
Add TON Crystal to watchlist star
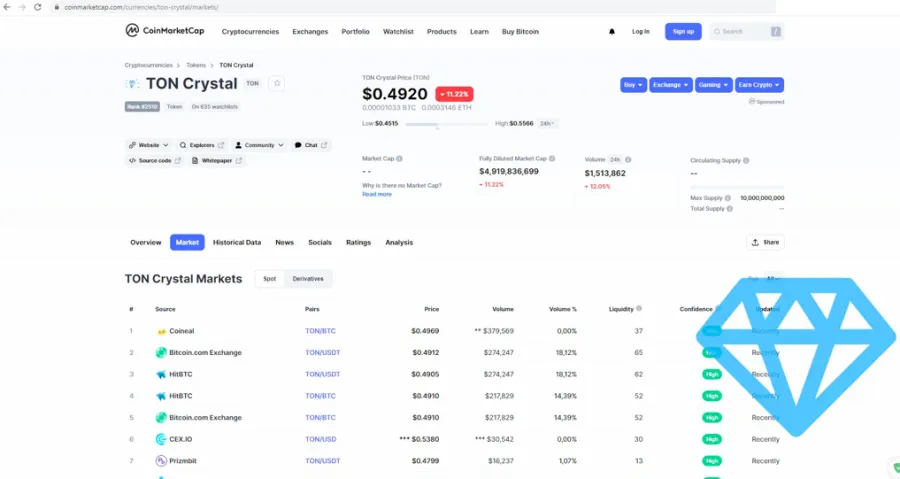(x=277, y=83)
